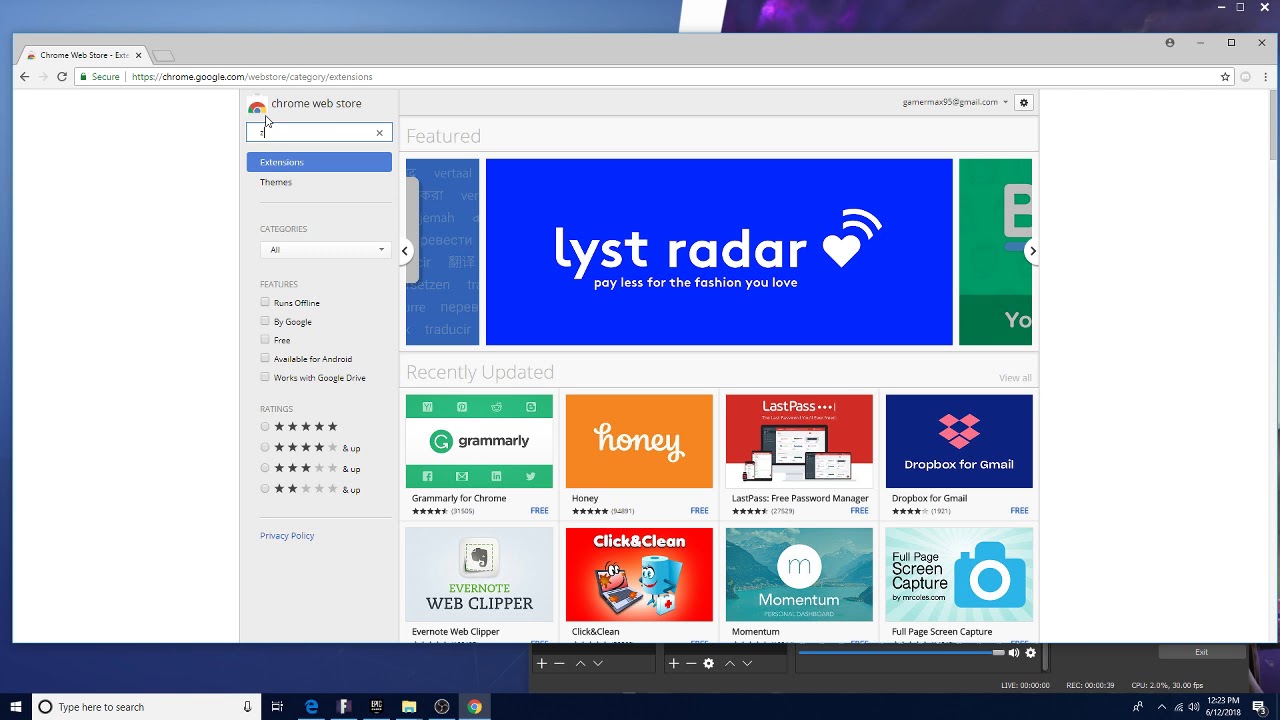Open Windows notification center
Image resolution: width=1280 pixels, height=720 pixels.
[x=1259, y=707]
